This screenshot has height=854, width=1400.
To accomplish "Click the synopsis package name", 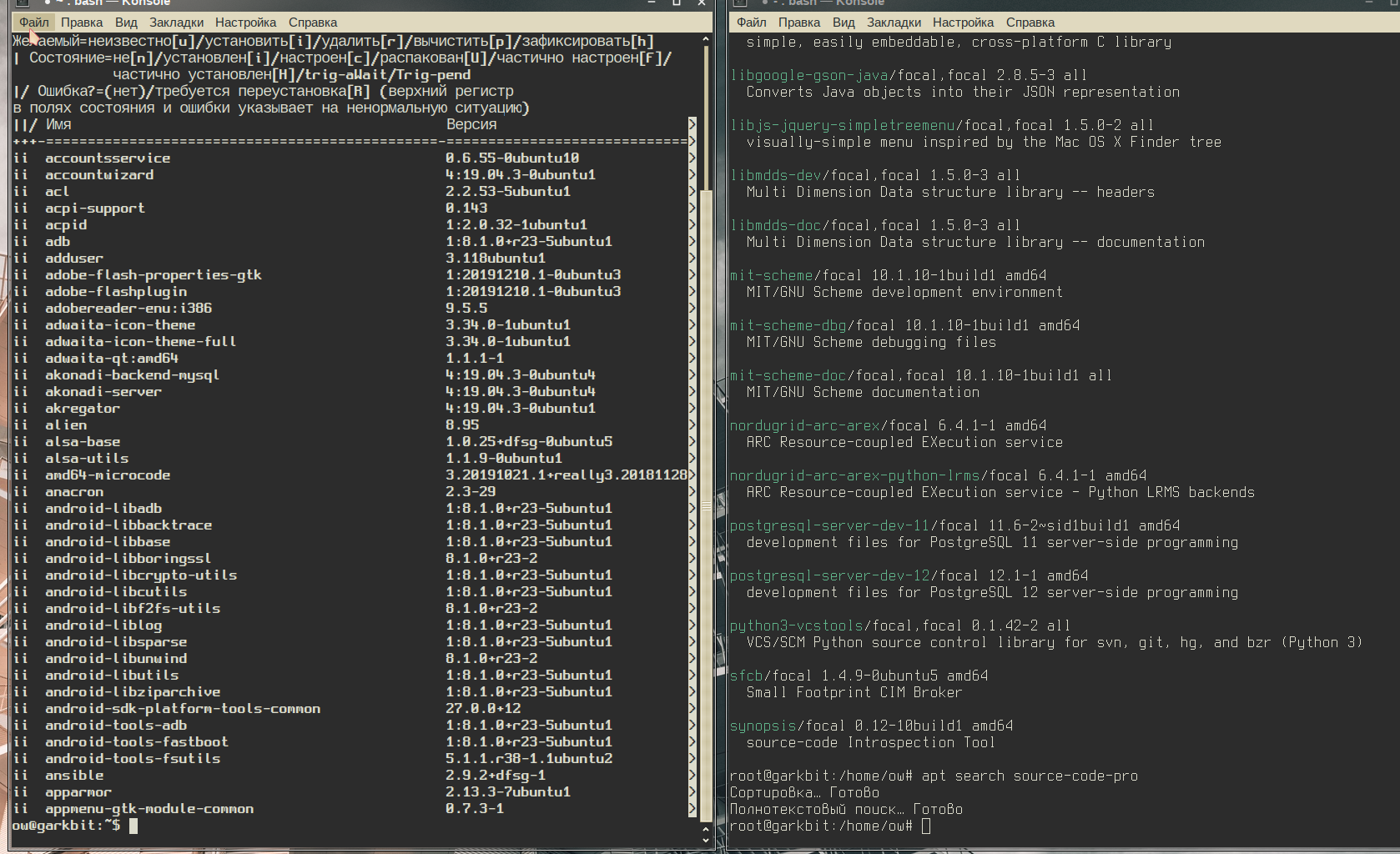I will coord(763,726).
